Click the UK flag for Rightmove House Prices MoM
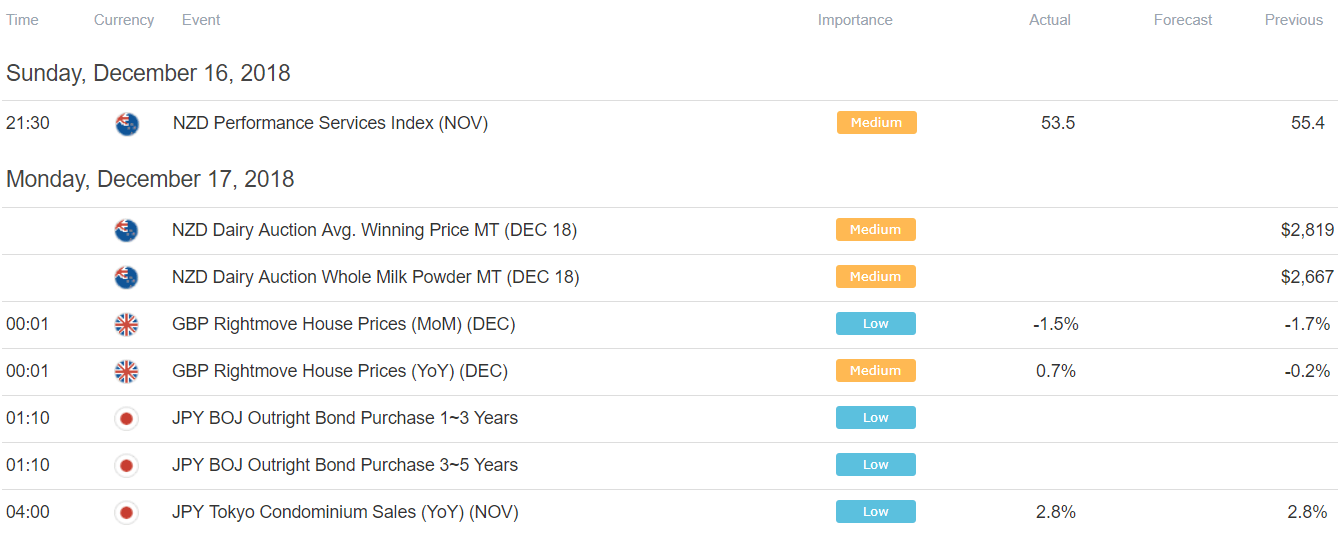This screenshot has width=1338, height=533. click(126, 324)
